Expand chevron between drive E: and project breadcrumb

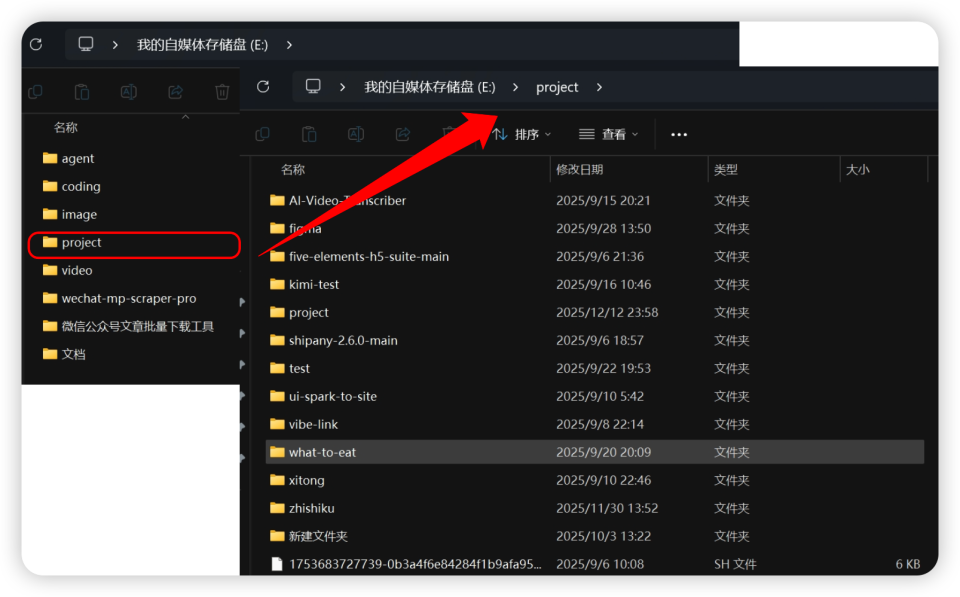516,87
